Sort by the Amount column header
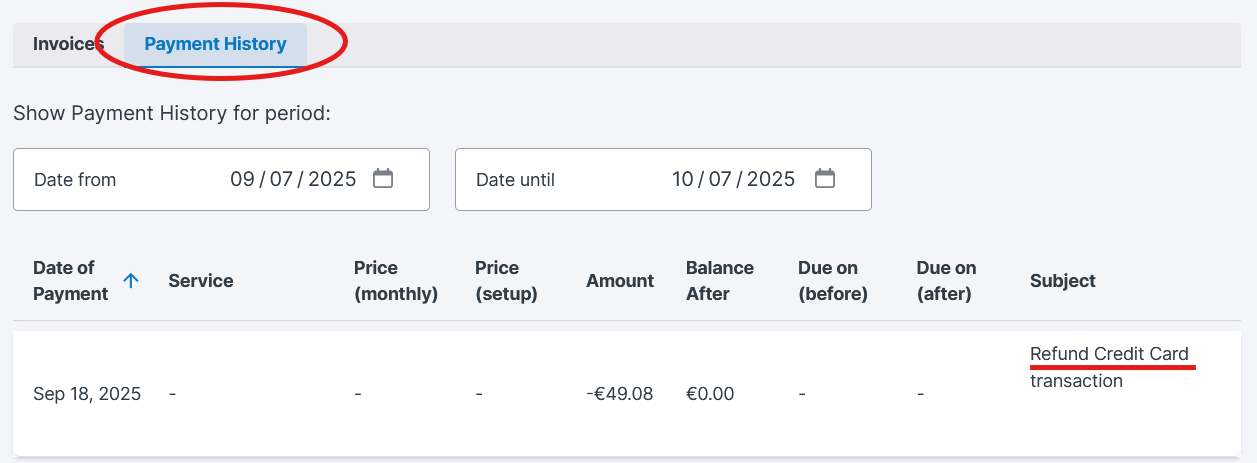This screenshot has width=1257, height=463. 620,281
